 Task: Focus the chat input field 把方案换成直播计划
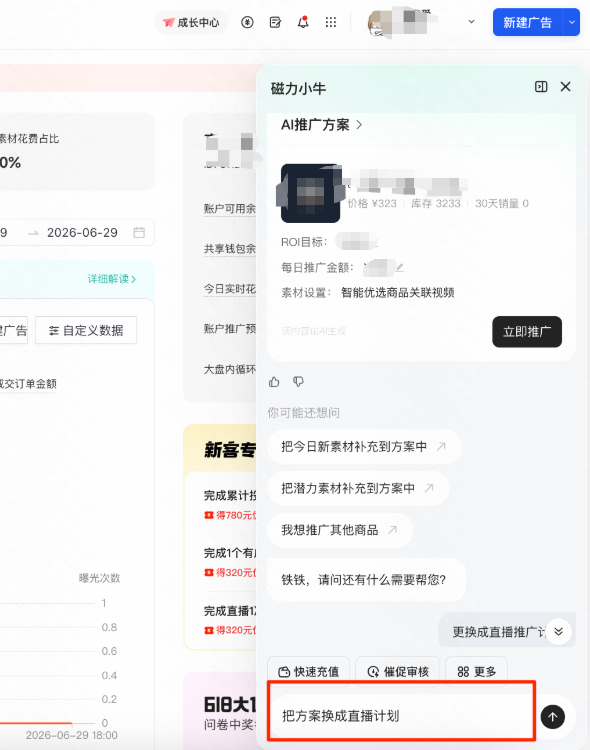[401, 716]
